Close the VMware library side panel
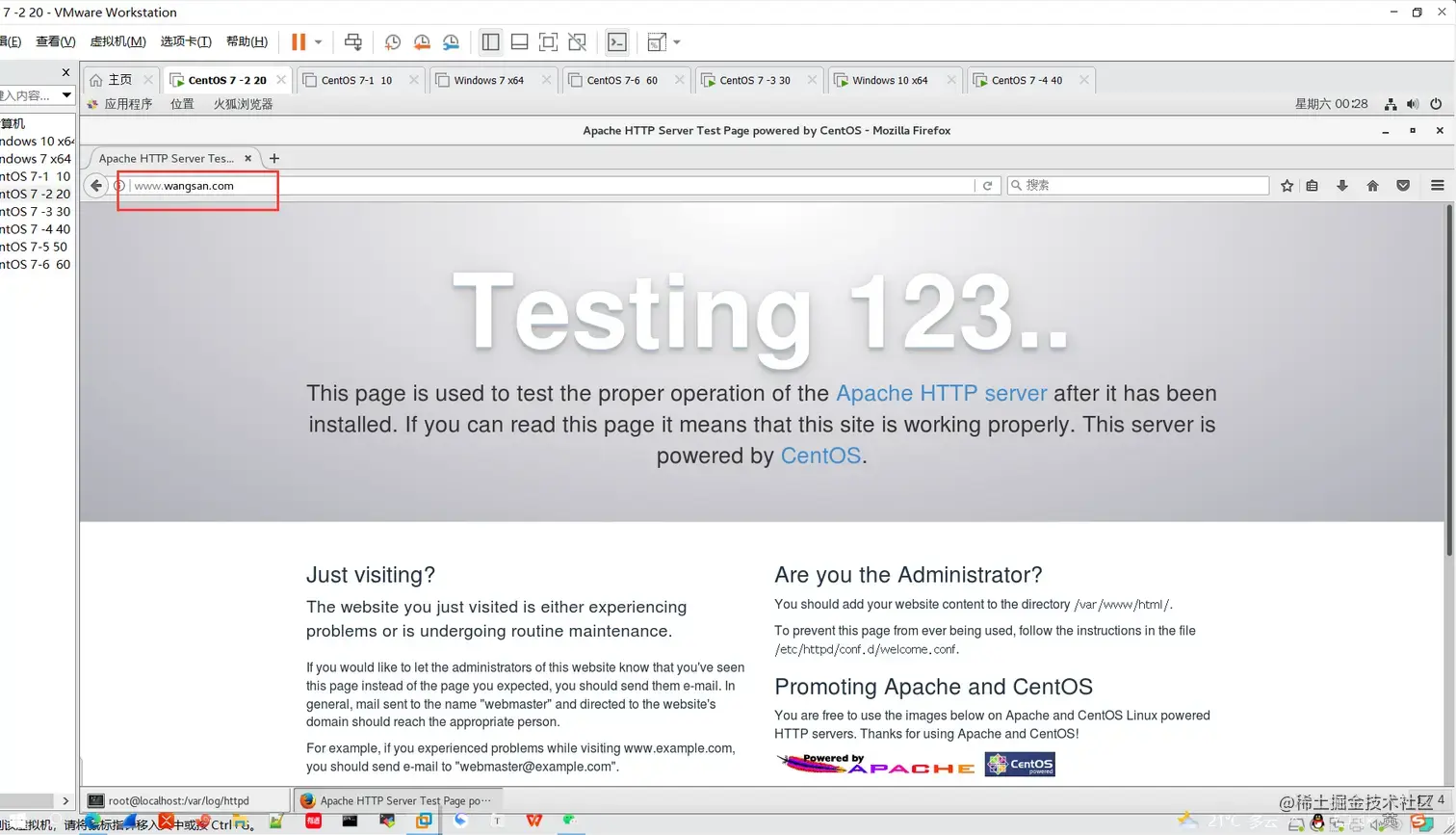Image resolution: width=1456 pixels, height=835 pixels. point(65,72)
